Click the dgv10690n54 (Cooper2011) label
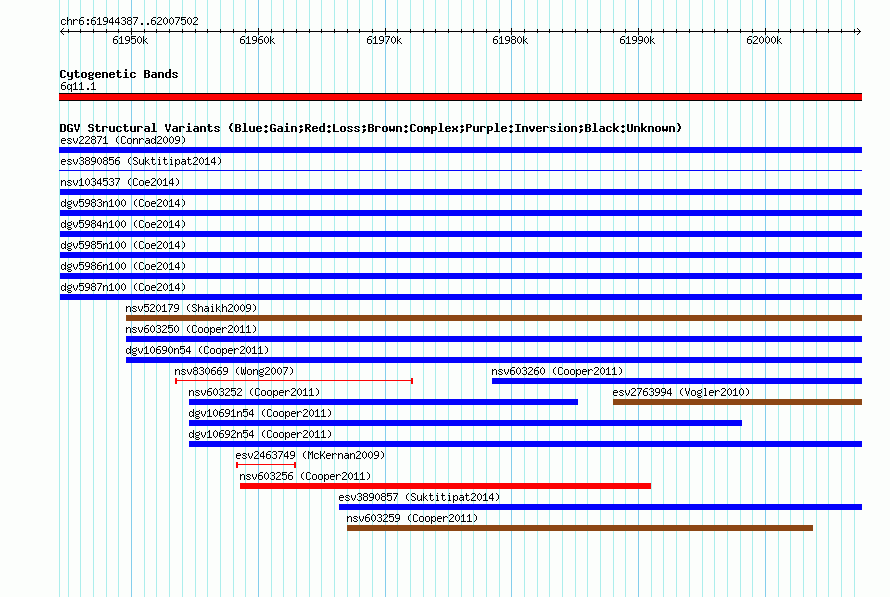The image size is (890, 597). coord(197,350)
